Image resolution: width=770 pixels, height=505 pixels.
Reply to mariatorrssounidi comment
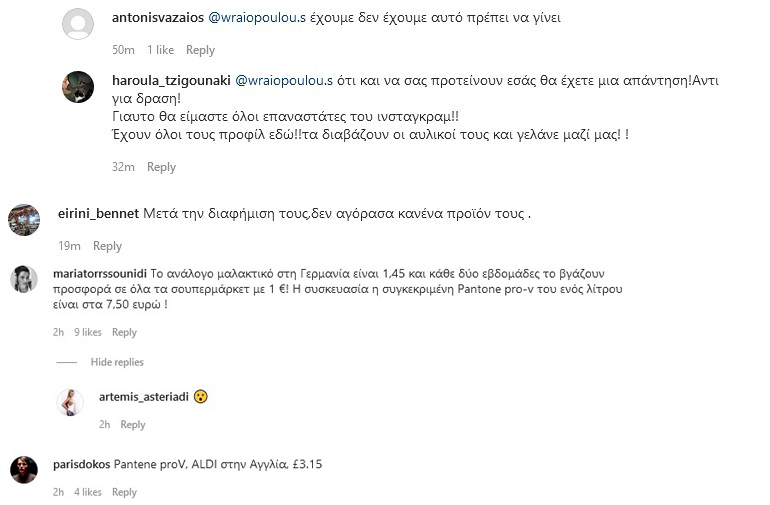124,332
